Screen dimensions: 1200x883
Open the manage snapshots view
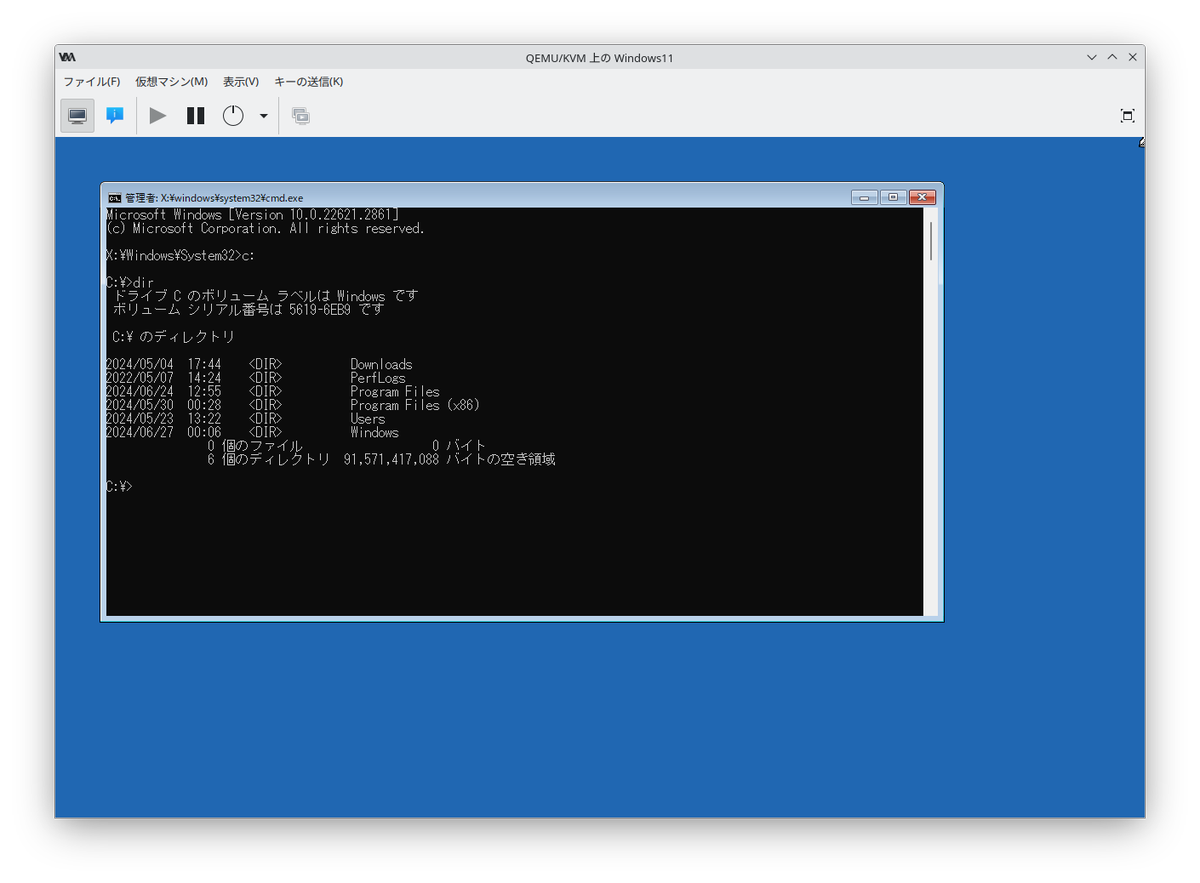pos(300,116)
